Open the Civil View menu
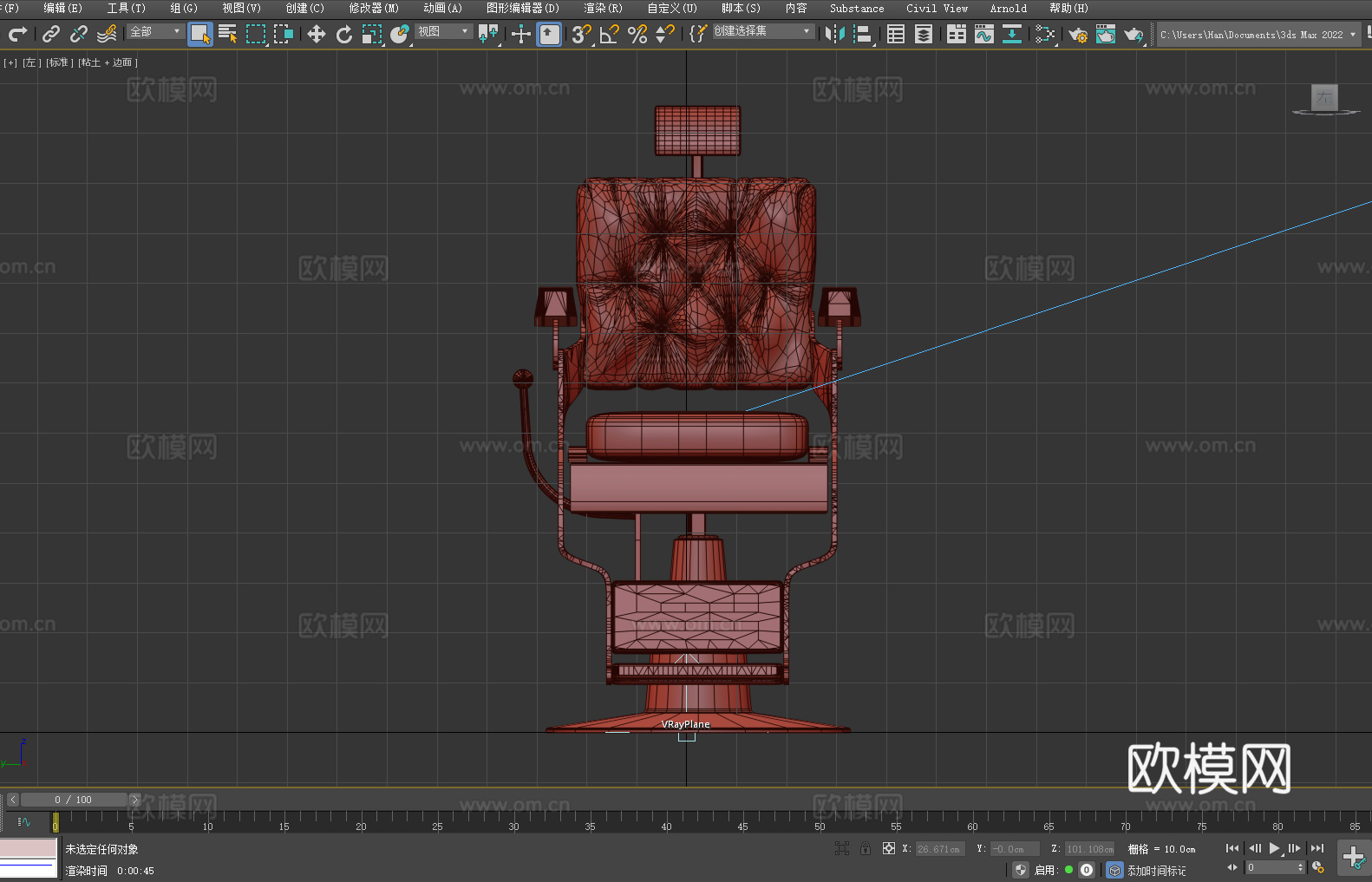This screenshot has height=882, width=1372. [x=937, y=9]
